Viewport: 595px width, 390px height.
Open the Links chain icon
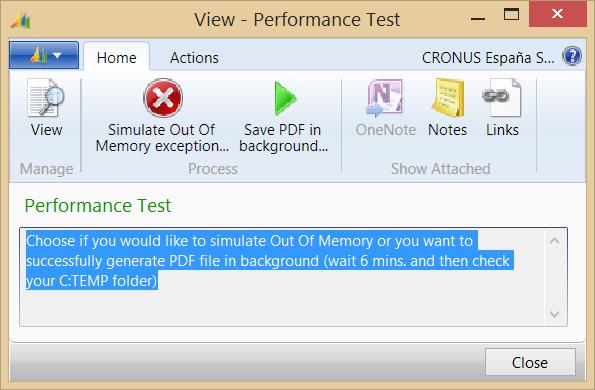point(502,98)
